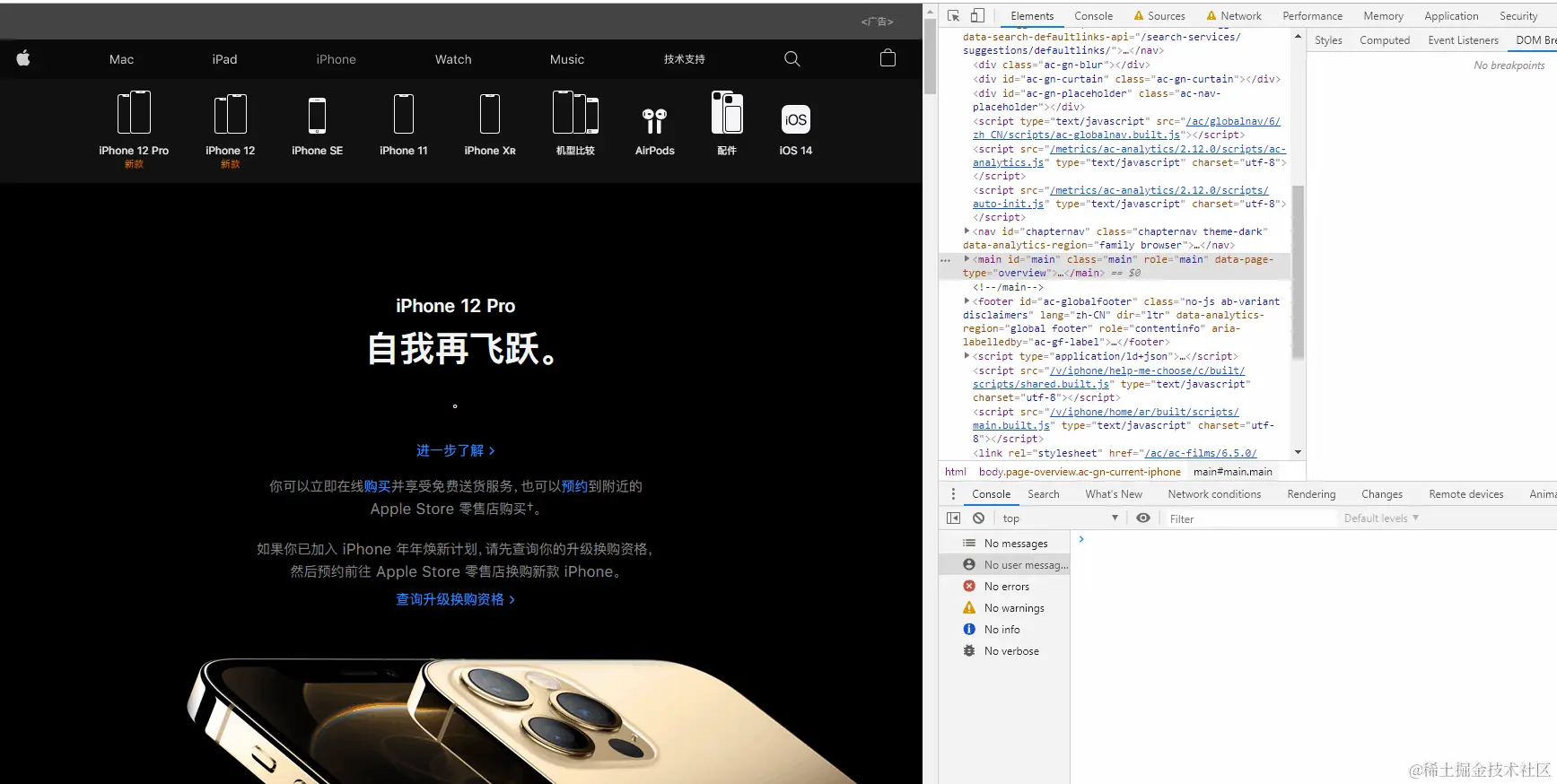The image size is (1557, 784).
Task: Follow the 购买 link in the paragraph
Action: click(x=377, y=486)
